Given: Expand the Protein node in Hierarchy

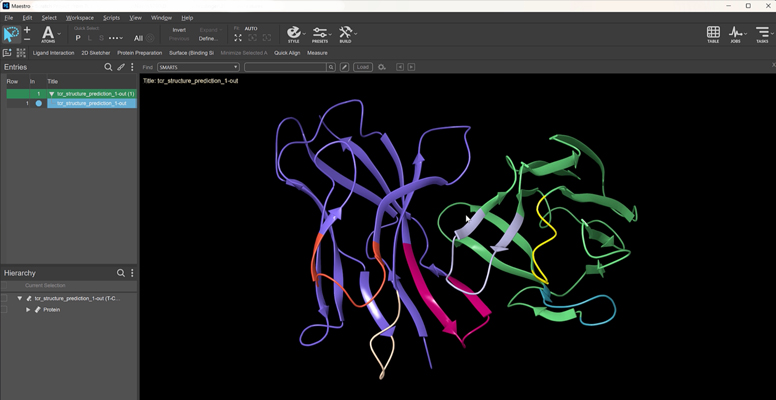Looking at the screenshot, I should click(x=28, y=310).
